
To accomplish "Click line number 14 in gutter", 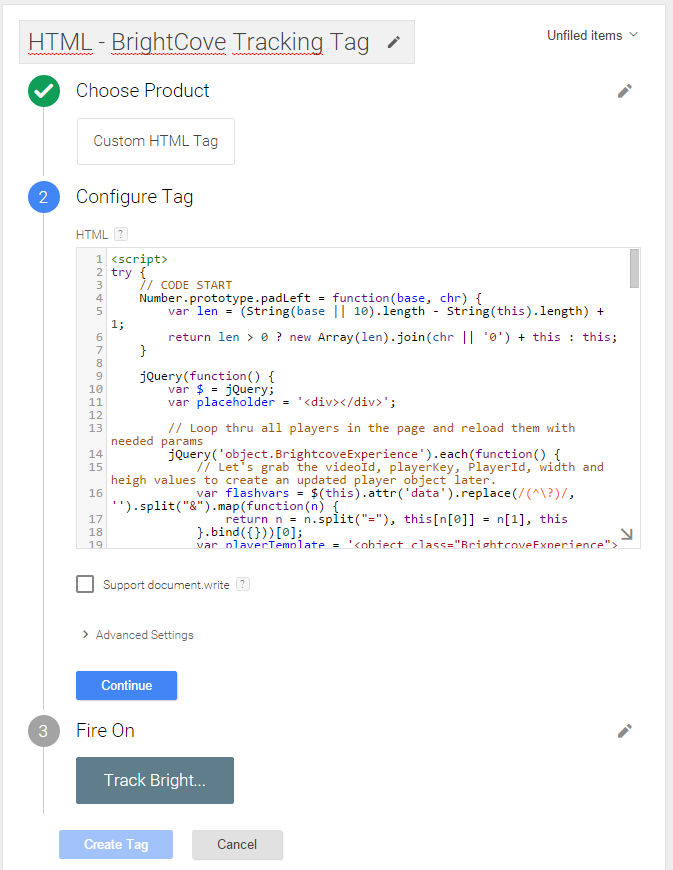I will [x=96, y=454].
